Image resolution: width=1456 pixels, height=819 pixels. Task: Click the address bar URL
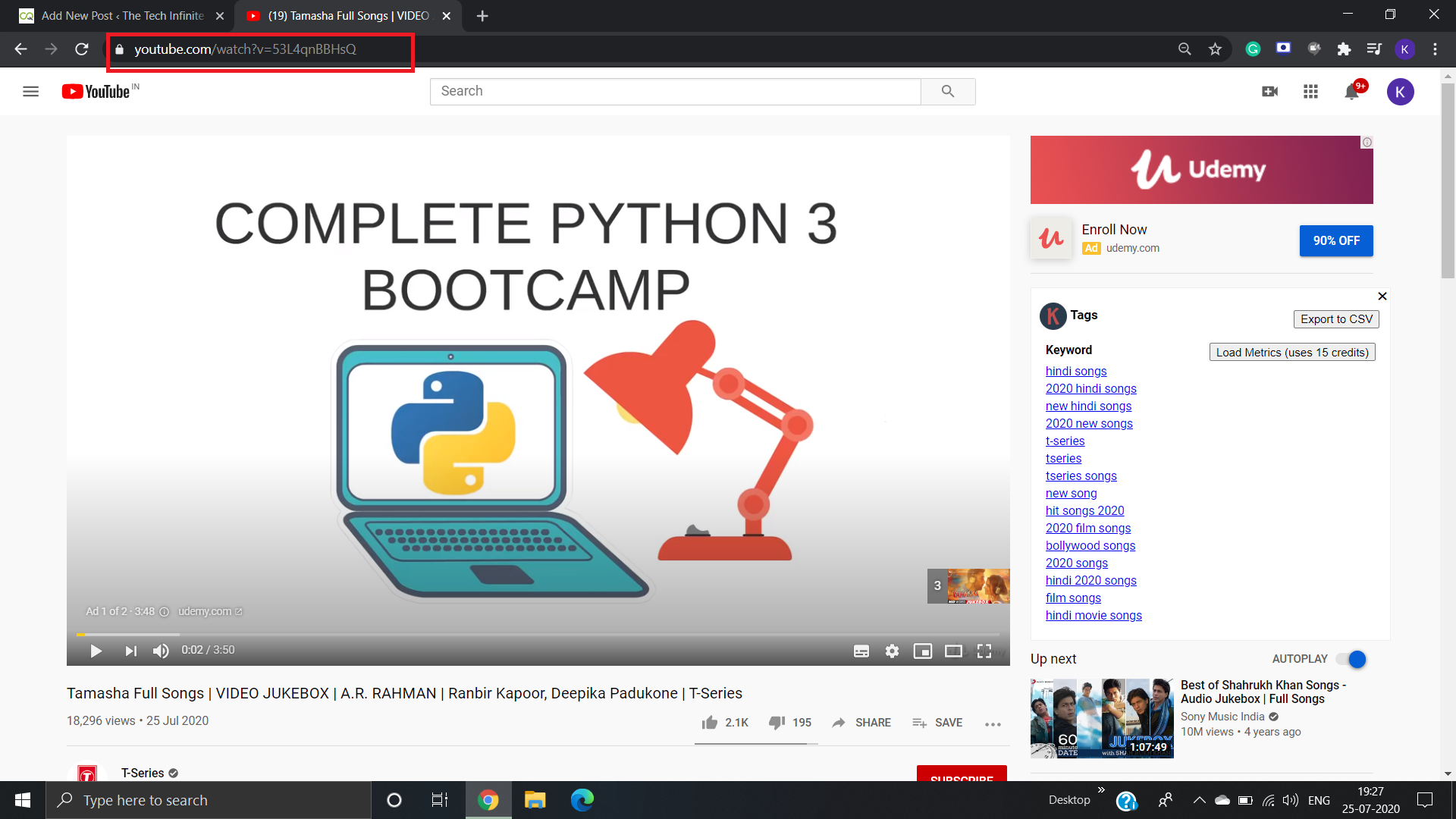(x=245, y=49)
